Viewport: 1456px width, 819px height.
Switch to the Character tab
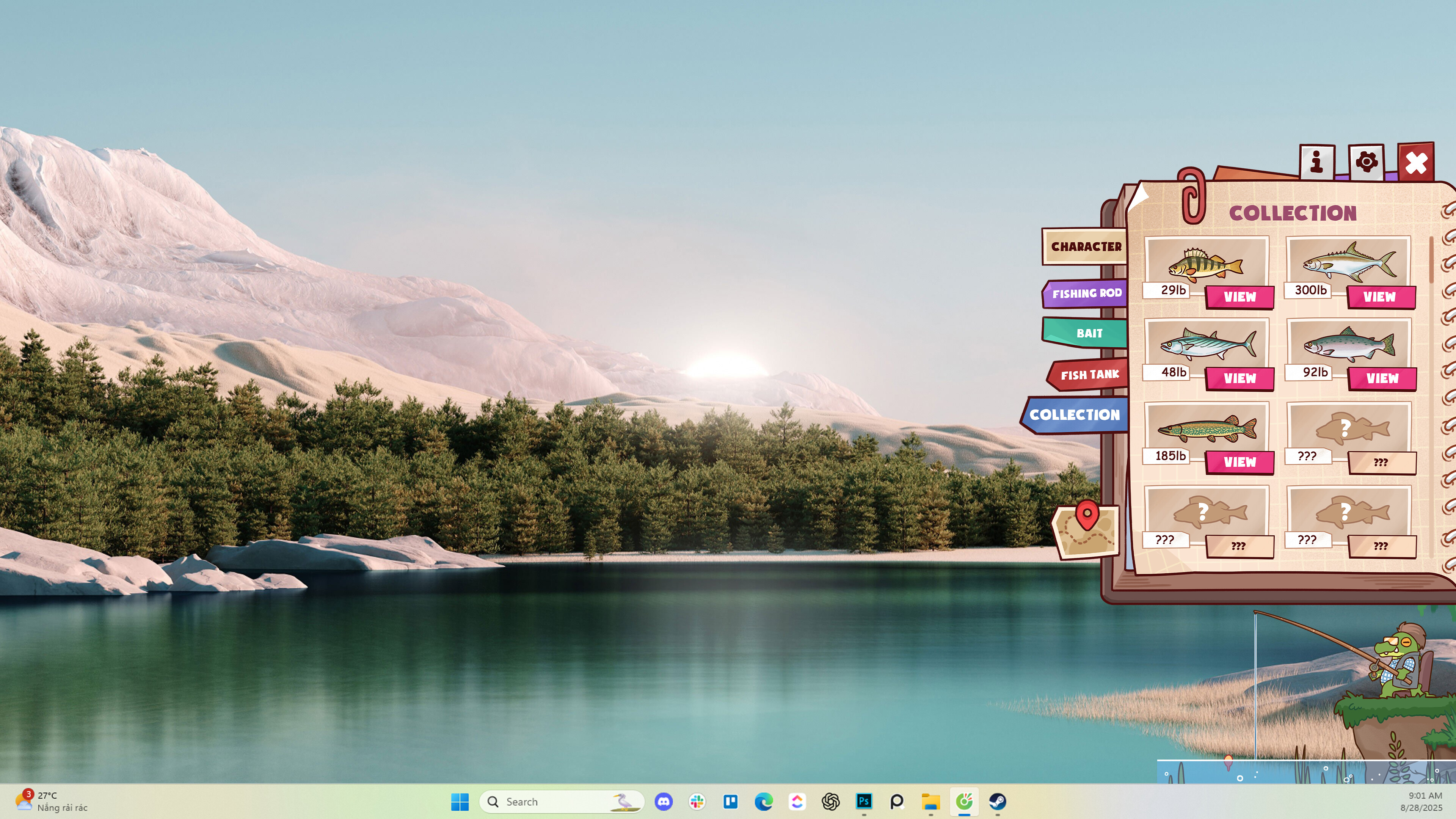1086,247
